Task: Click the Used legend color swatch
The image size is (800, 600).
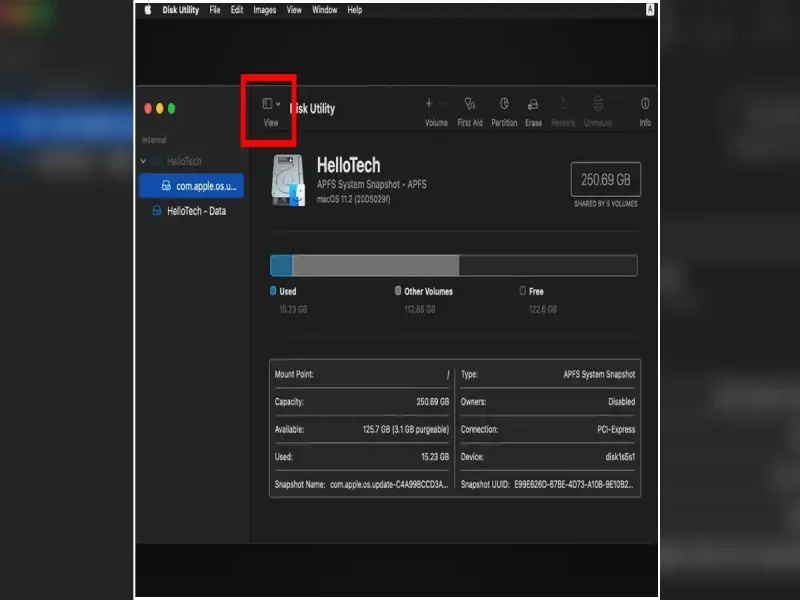Action: tap(273, 291)
